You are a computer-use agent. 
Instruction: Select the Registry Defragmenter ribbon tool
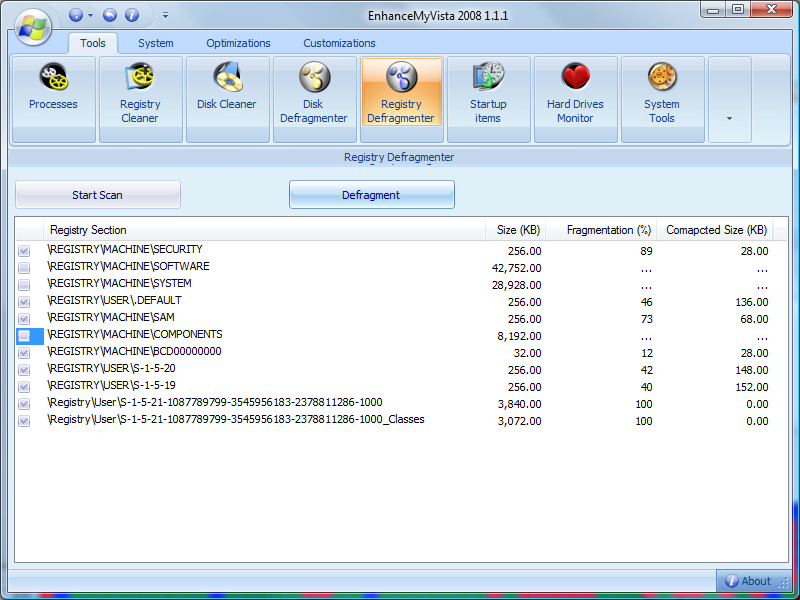click(x=402, y=99)
